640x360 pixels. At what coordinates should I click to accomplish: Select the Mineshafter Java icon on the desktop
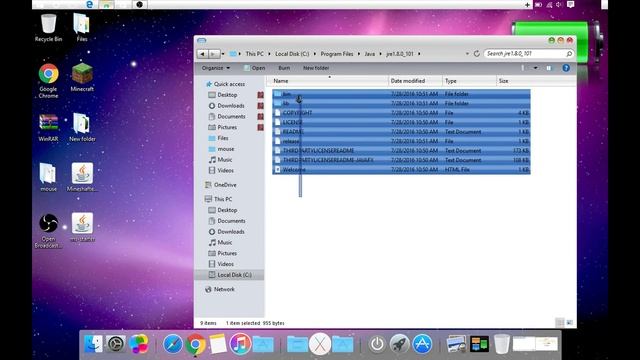tap(82, 177)
